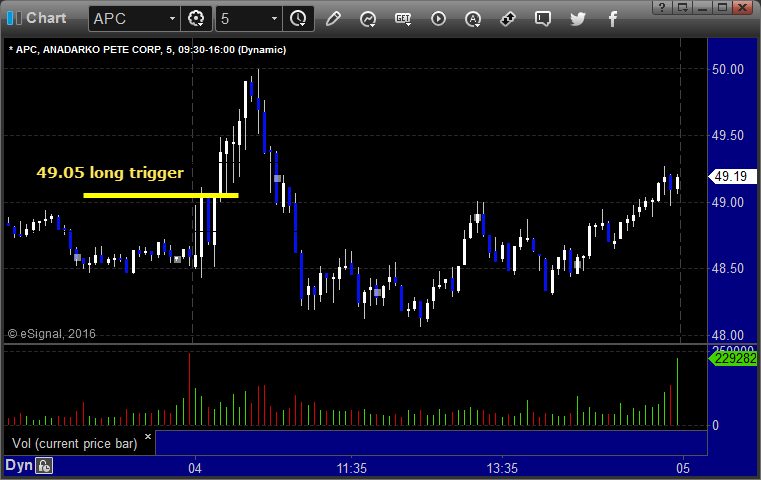Open the time template clock icon
The image size is (761, 480).
coord(298,19)
